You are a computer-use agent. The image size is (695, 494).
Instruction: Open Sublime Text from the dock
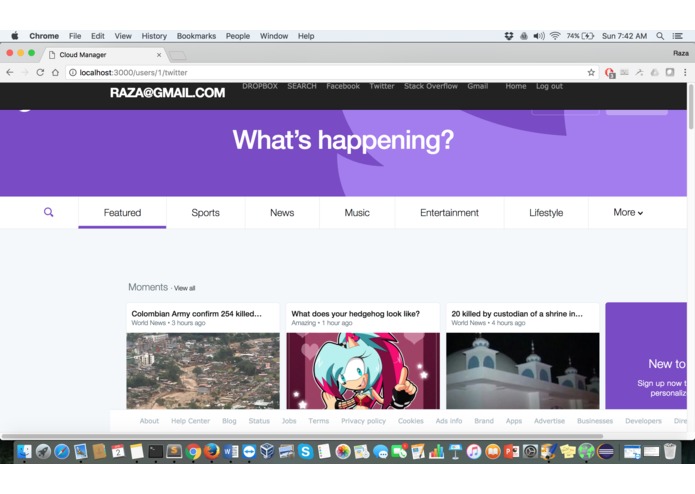(174, 451)
